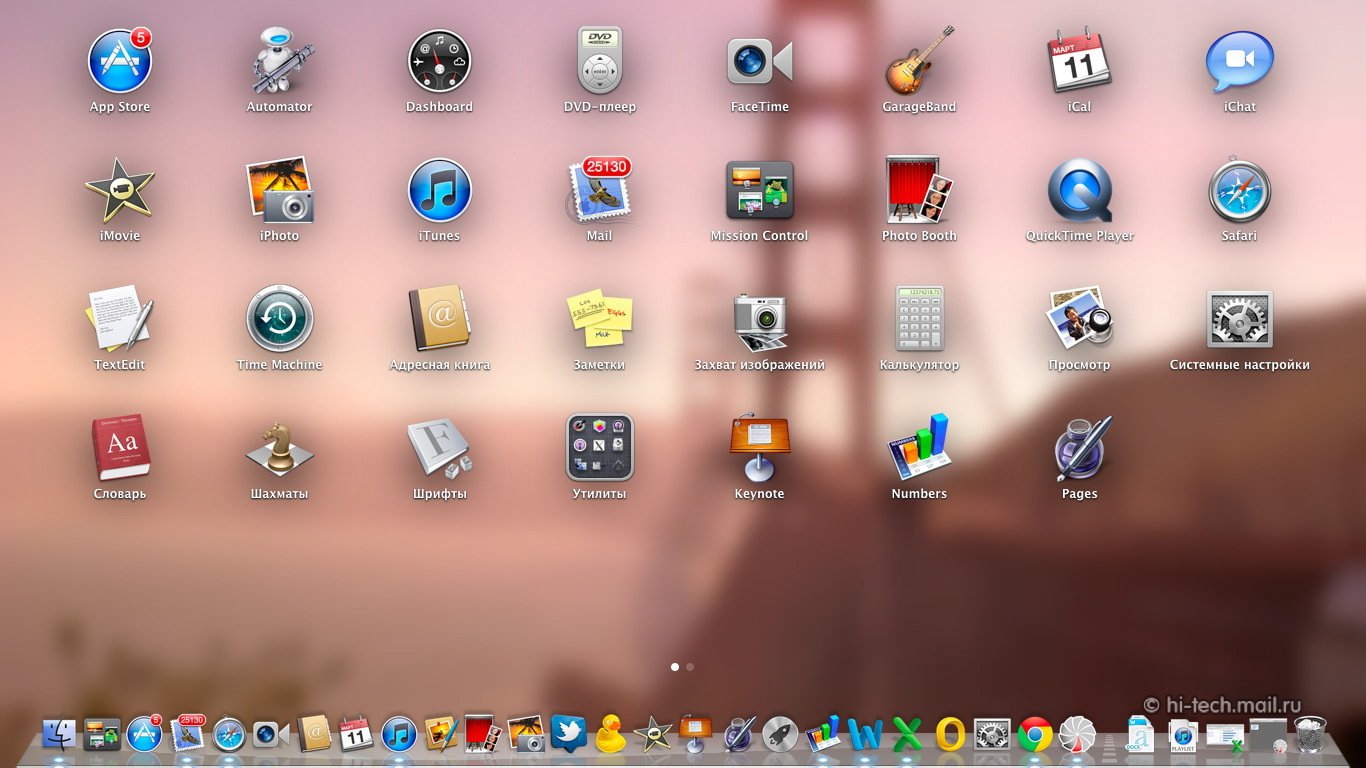
Task: Launch DVD-плеер from the grid
Action: tap(600, 61)
